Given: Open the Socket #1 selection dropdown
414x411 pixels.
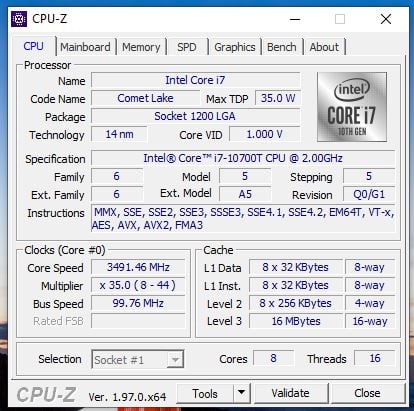Looking at the screenshot, I should click(137, 359).
